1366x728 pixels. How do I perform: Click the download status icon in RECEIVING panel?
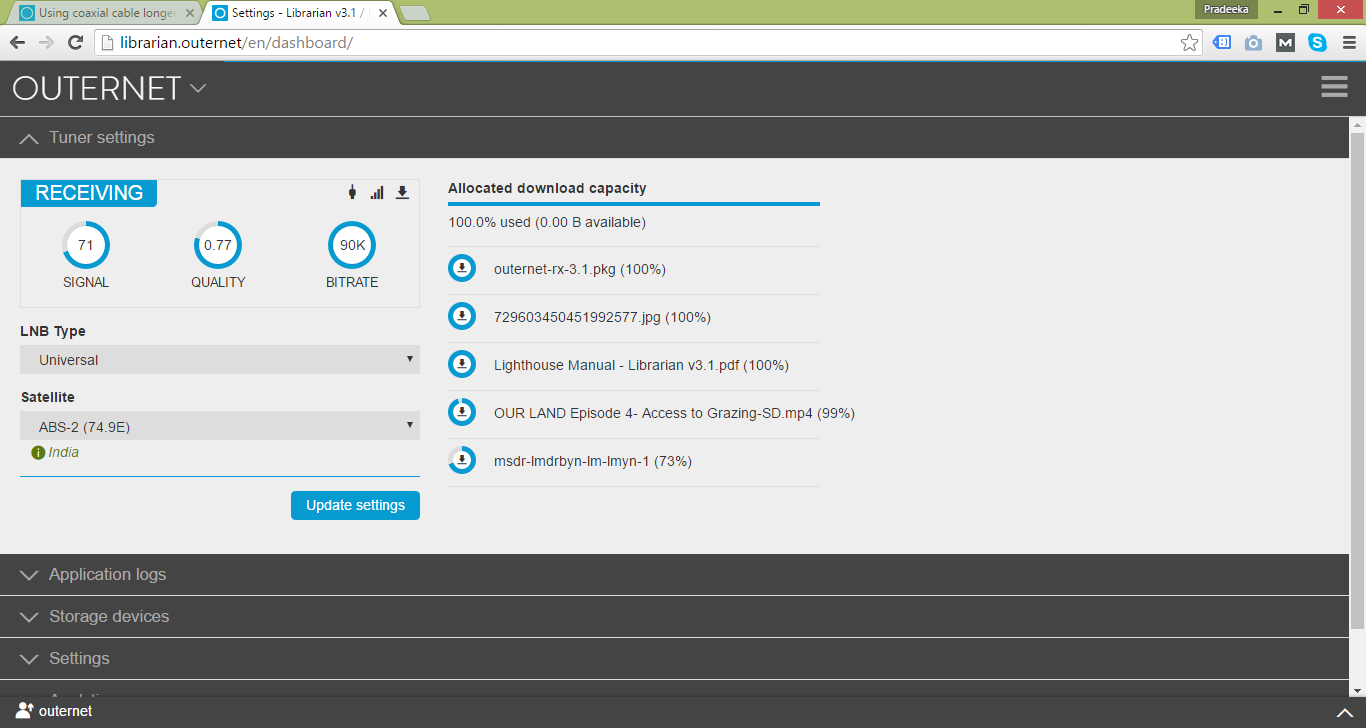pos(402,193)
